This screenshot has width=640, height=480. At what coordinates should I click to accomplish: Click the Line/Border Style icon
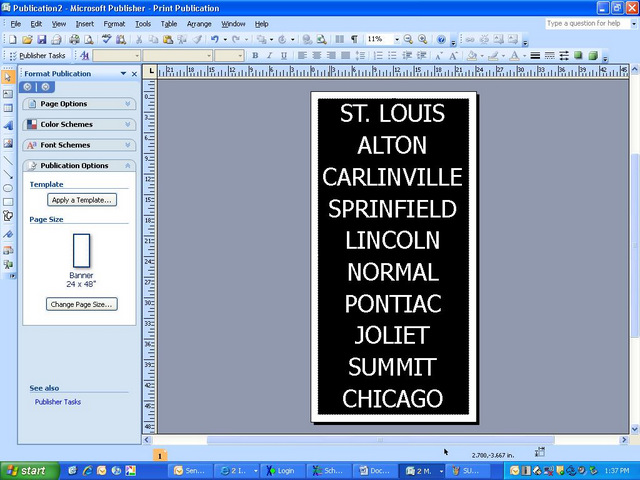[x=535, y=56]
